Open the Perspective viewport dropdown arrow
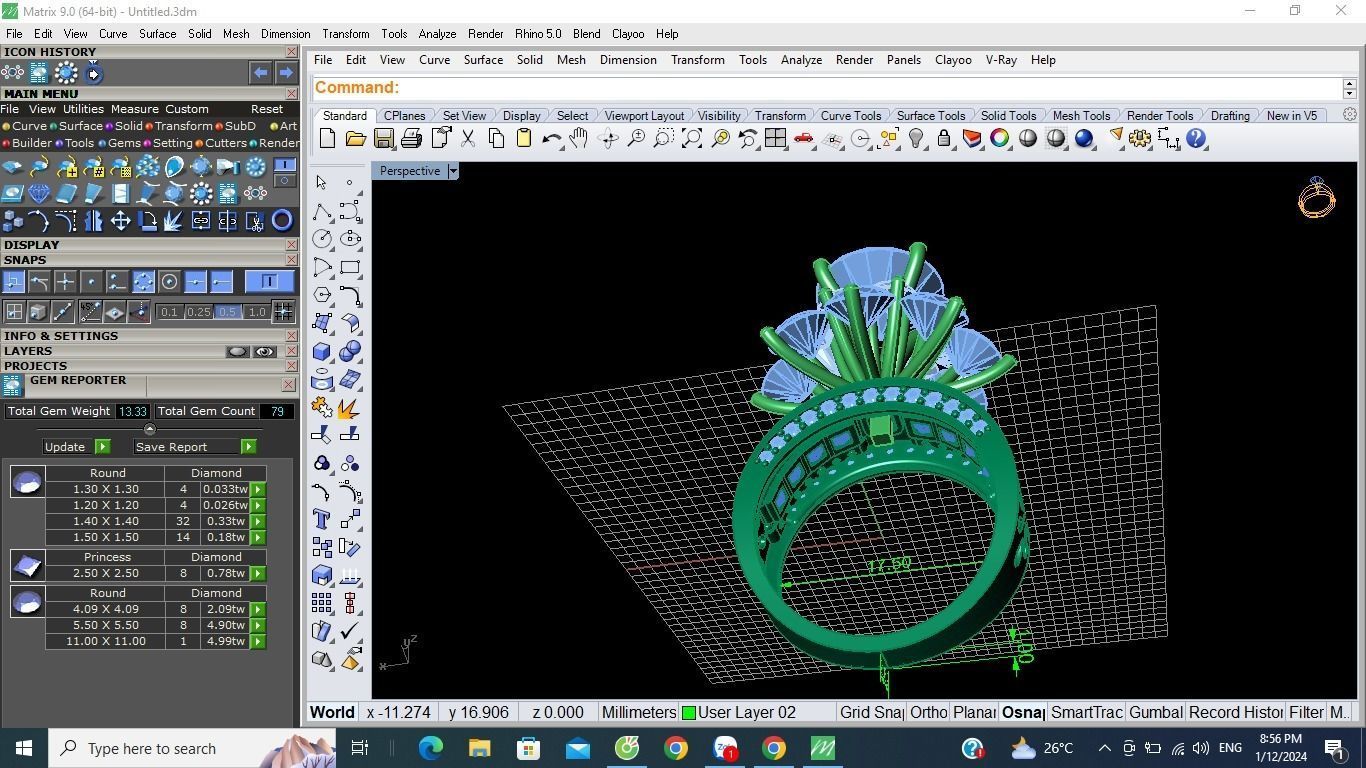1366x768 pixels. [x=452, y=171]
